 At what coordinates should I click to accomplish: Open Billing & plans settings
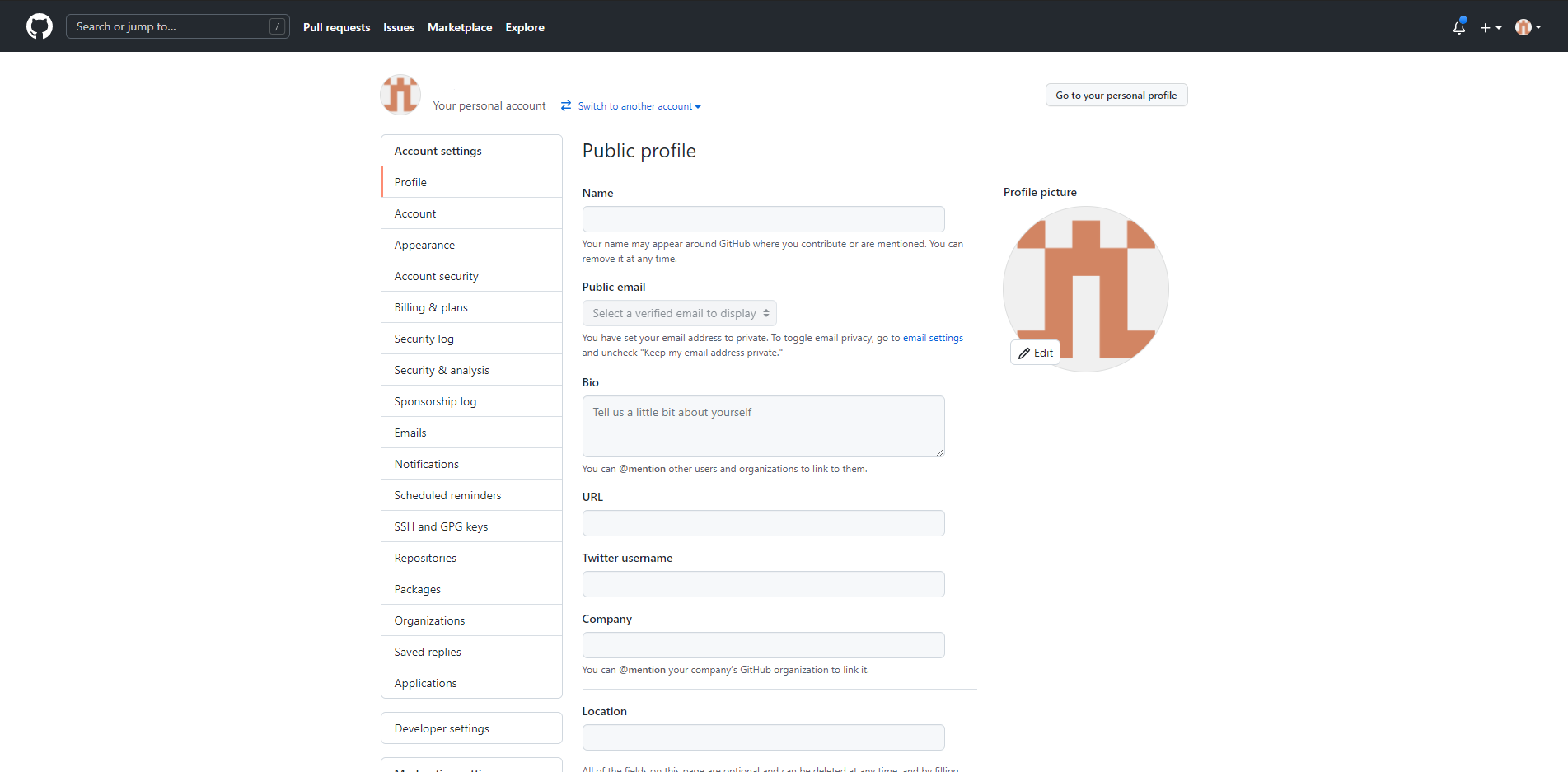pos(471,307)
